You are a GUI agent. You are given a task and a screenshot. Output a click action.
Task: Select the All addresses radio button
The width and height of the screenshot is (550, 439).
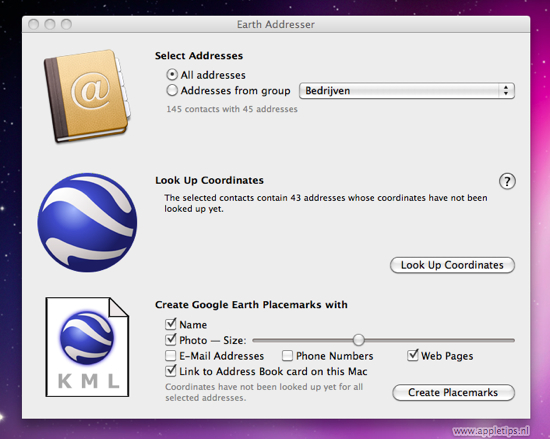tap(172, 75)
